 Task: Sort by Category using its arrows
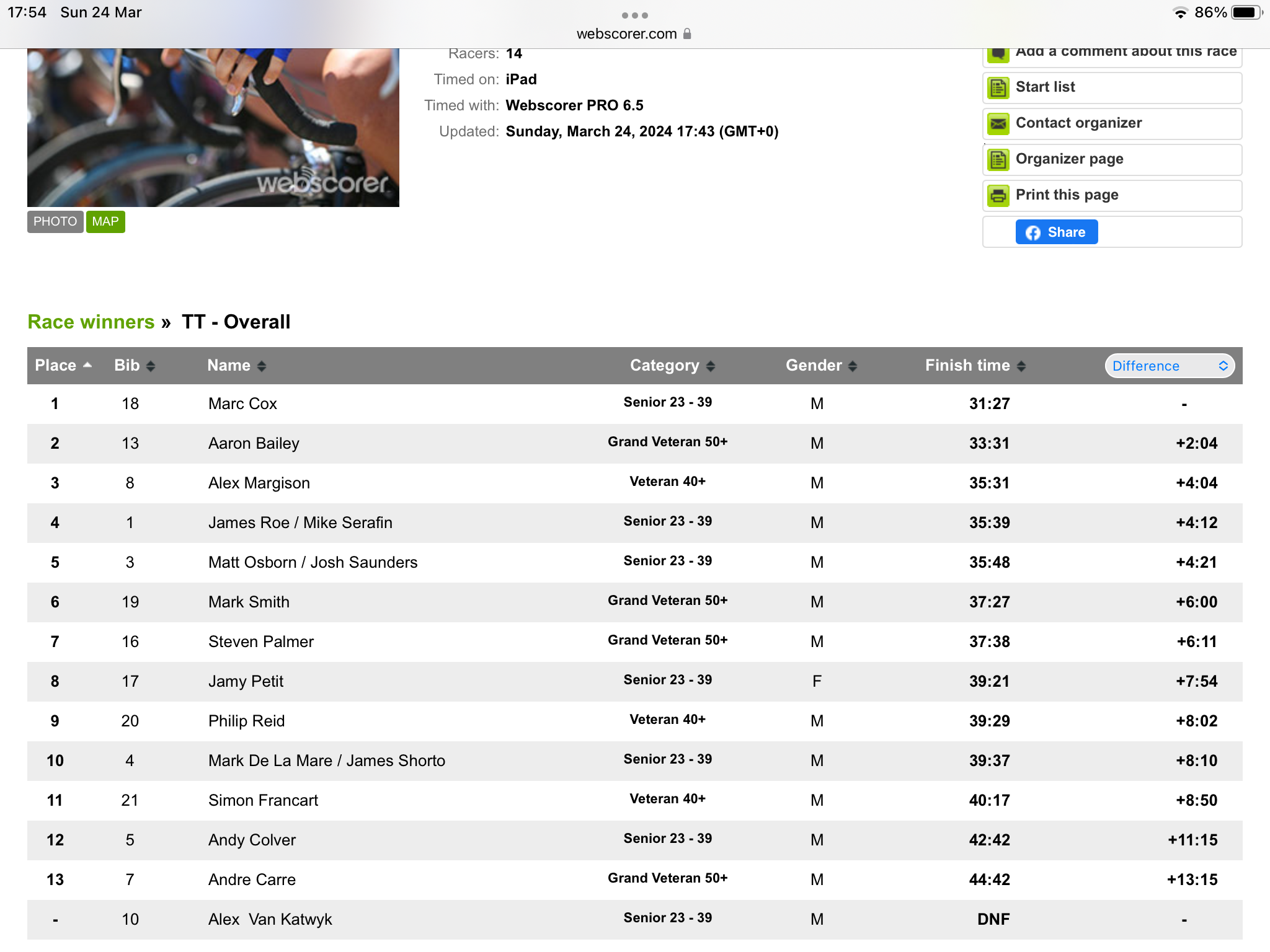(x=711, y=366)
